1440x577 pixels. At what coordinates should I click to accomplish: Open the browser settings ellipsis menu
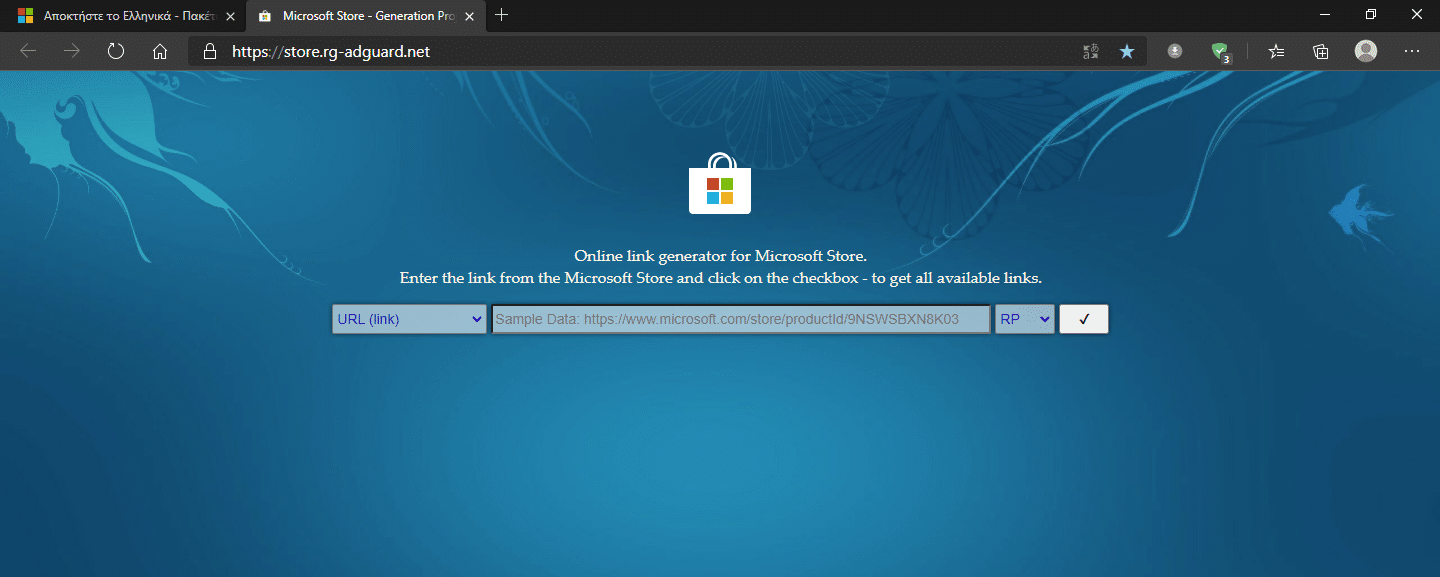pos(1412,51)
